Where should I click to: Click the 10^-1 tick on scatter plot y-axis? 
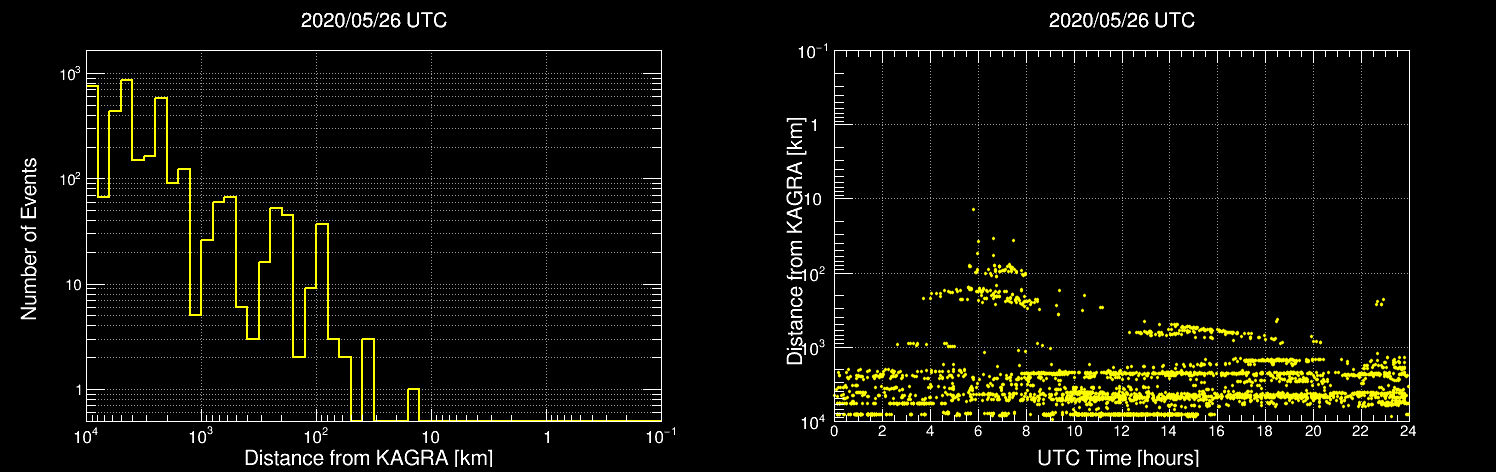(x=812, y=50)
